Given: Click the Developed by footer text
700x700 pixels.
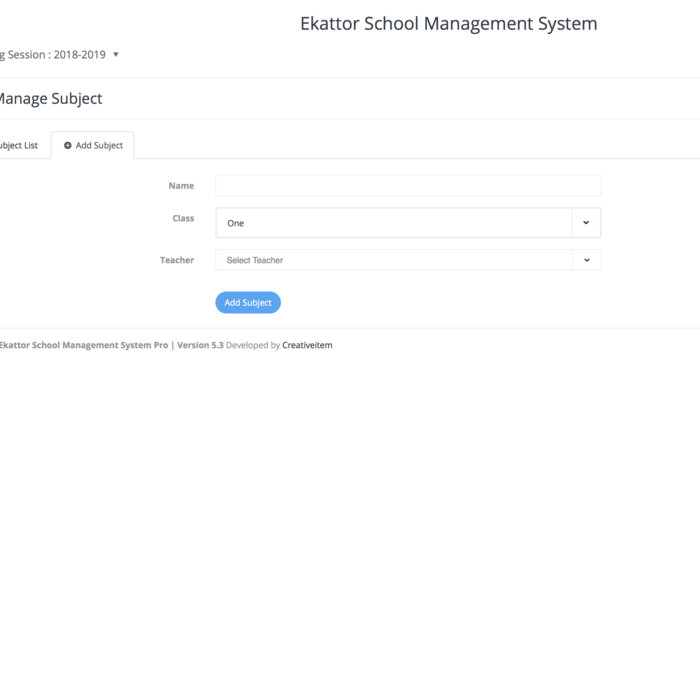Looking at the screenshot, I should [x=253, y=345].
